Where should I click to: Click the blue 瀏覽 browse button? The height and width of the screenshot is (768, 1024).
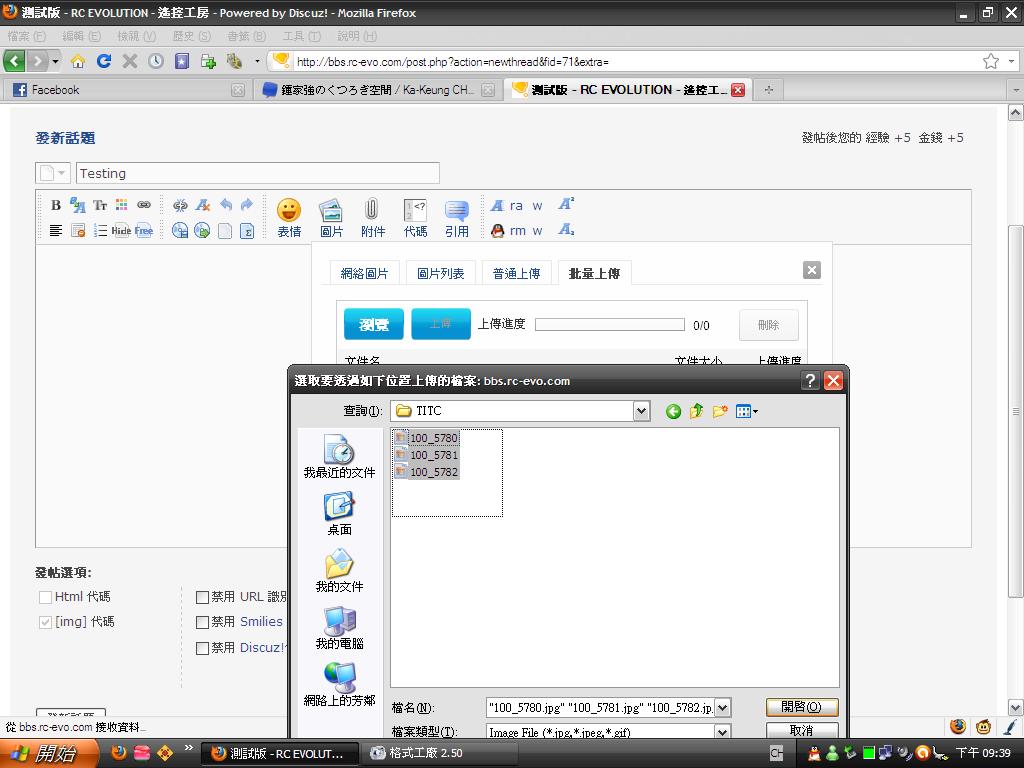coord(374,324)
